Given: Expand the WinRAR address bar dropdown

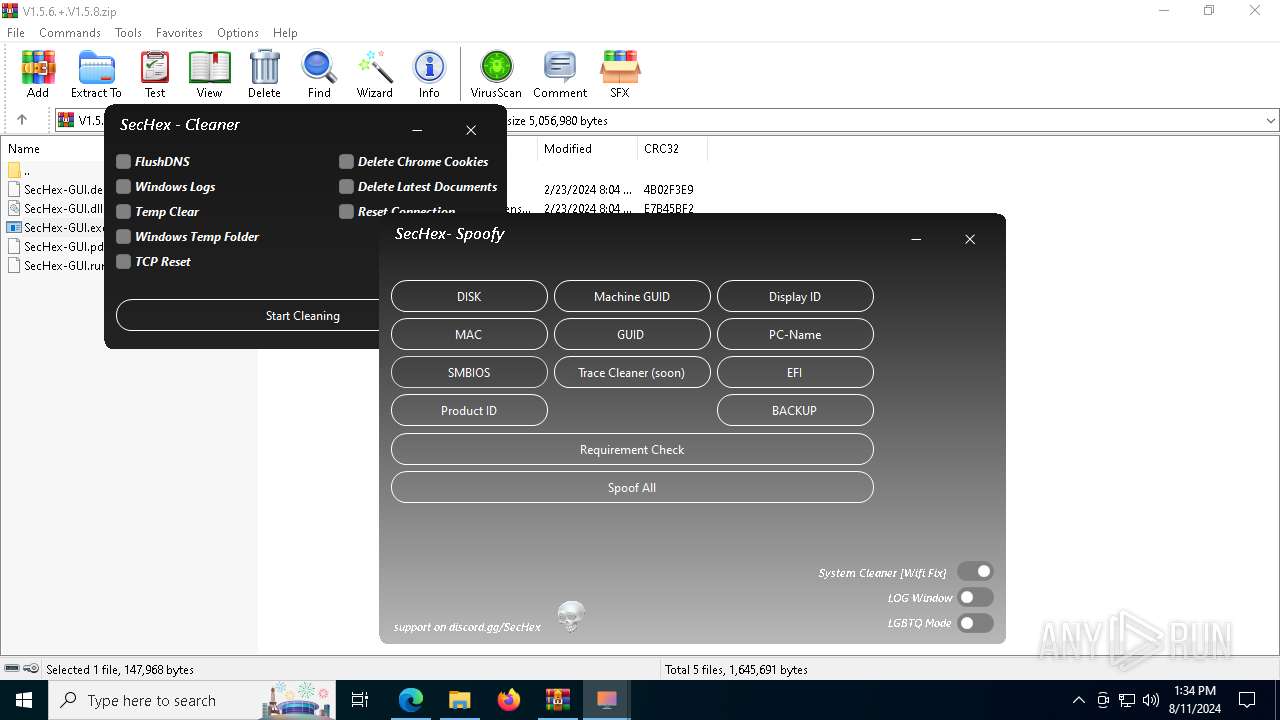Looking at the screenshot, I should [x=1270, y=120].
